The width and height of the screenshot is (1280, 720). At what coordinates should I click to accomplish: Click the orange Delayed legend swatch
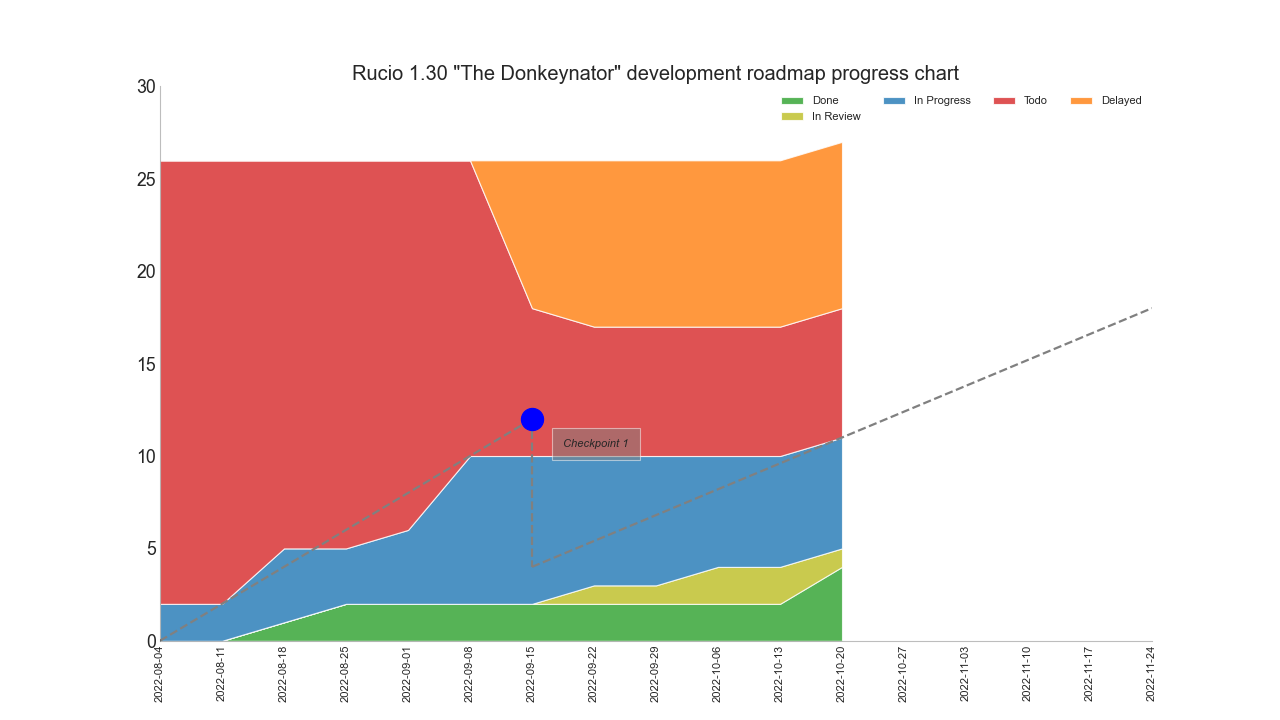click(x=1081, y=101)
